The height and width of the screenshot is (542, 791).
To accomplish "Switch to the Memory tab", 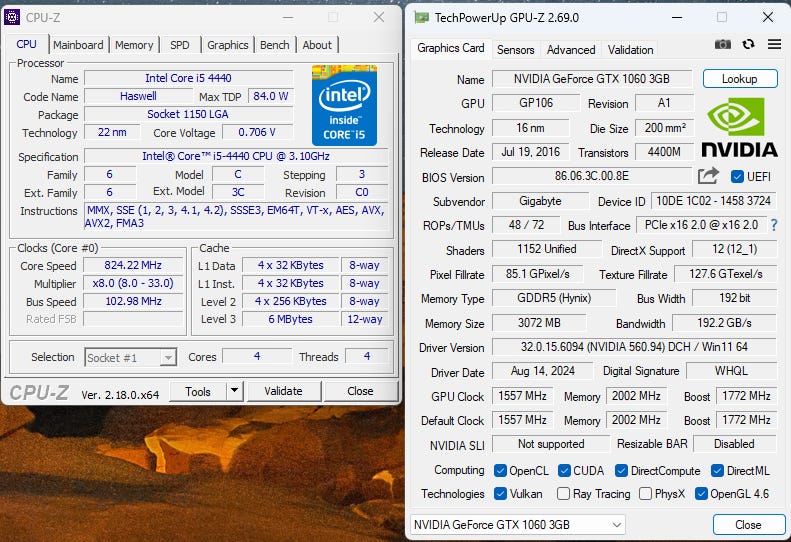I will click(x=134, y=45).
